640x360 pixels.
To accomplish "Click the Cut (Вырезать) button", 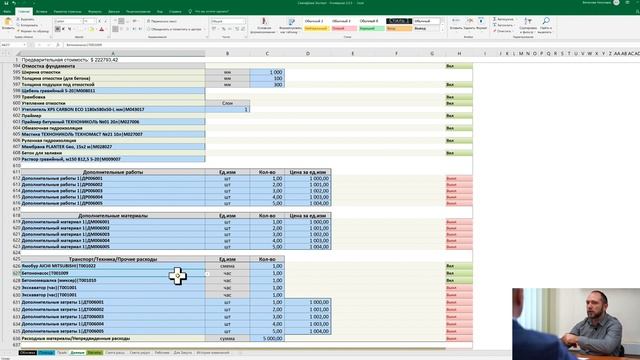I will pos(26,20).
